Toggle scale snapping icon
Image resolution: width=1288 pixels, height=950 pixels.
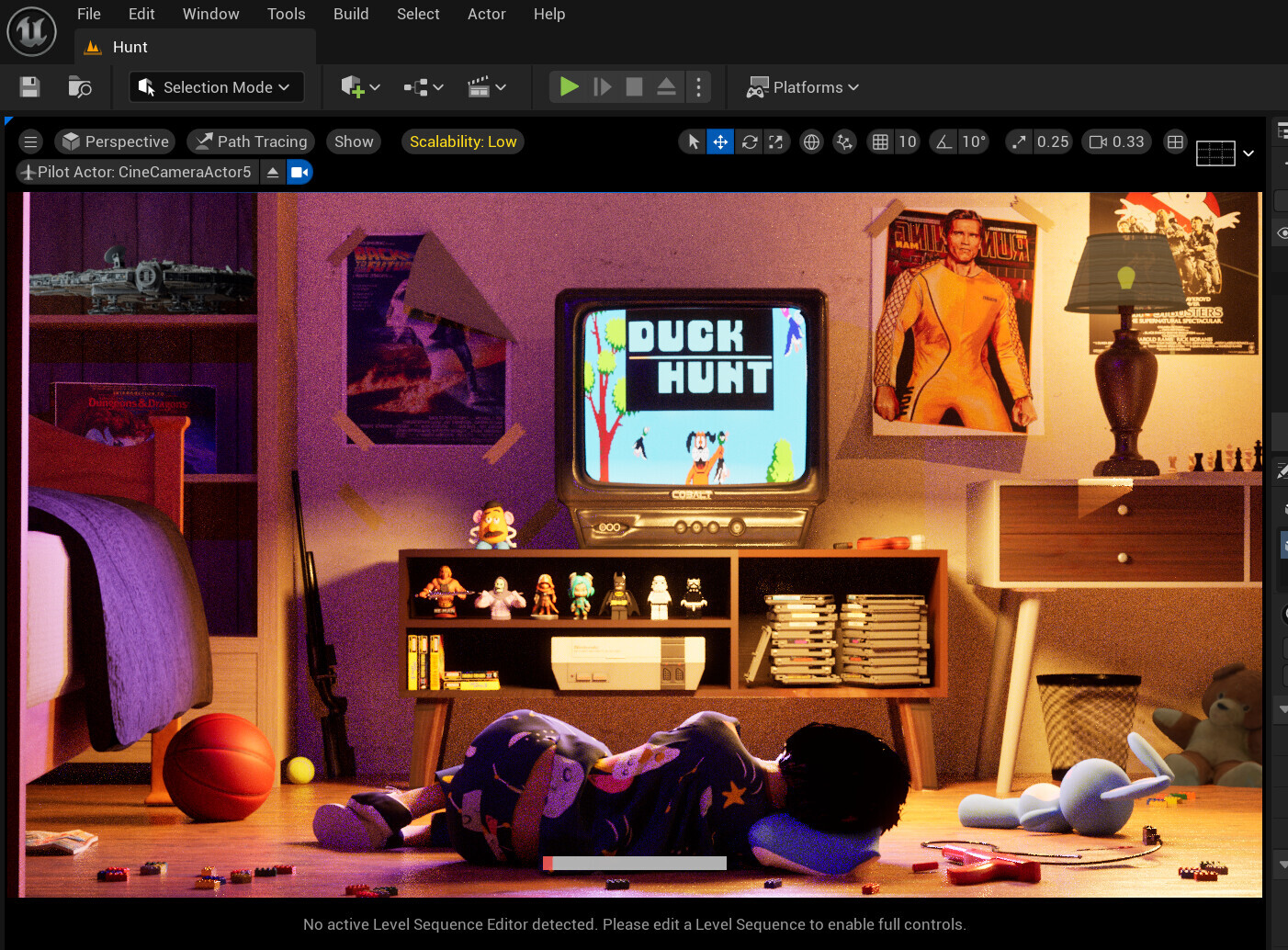pyautogui.click(x=1019, y=141)
